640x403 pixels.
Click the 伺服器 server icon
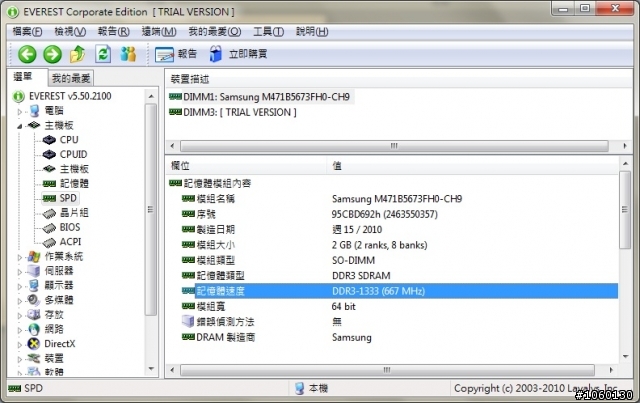pos(33,271)
